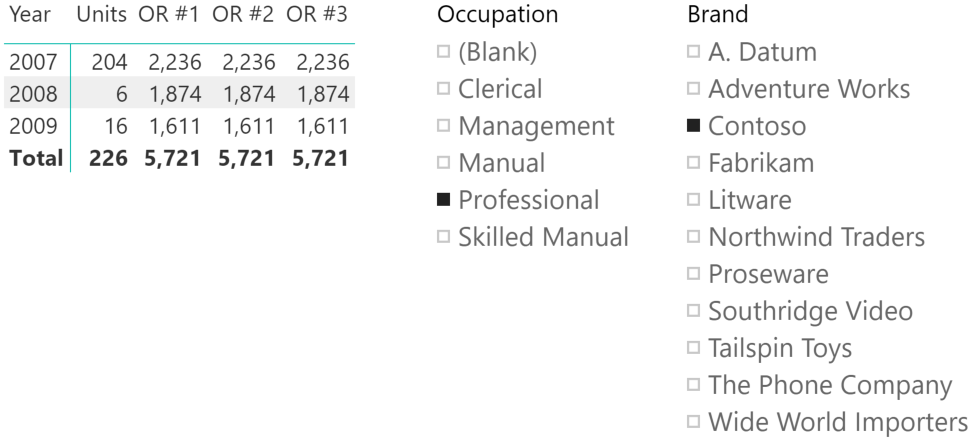Toggle the Adventure Works brand filter
This screenshot has width=975, height=440.
[x=693, y=88]
